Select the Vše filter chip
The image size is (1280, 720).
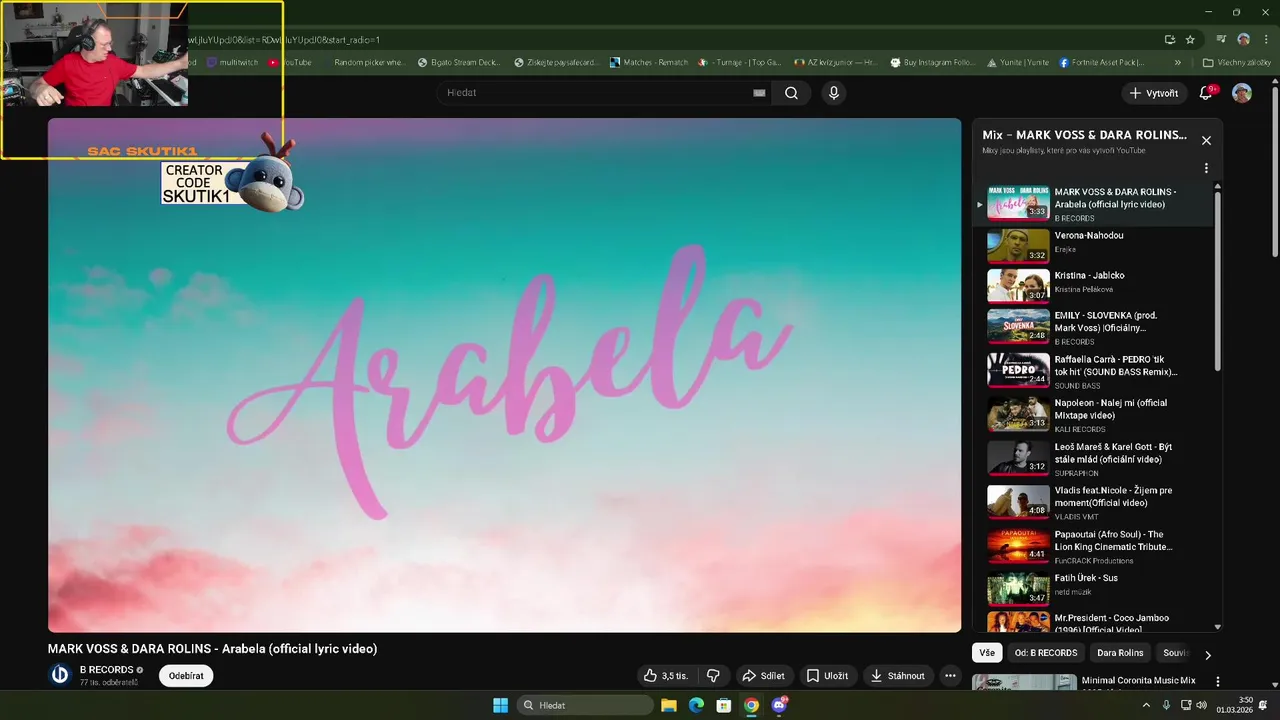coord(987,653)
